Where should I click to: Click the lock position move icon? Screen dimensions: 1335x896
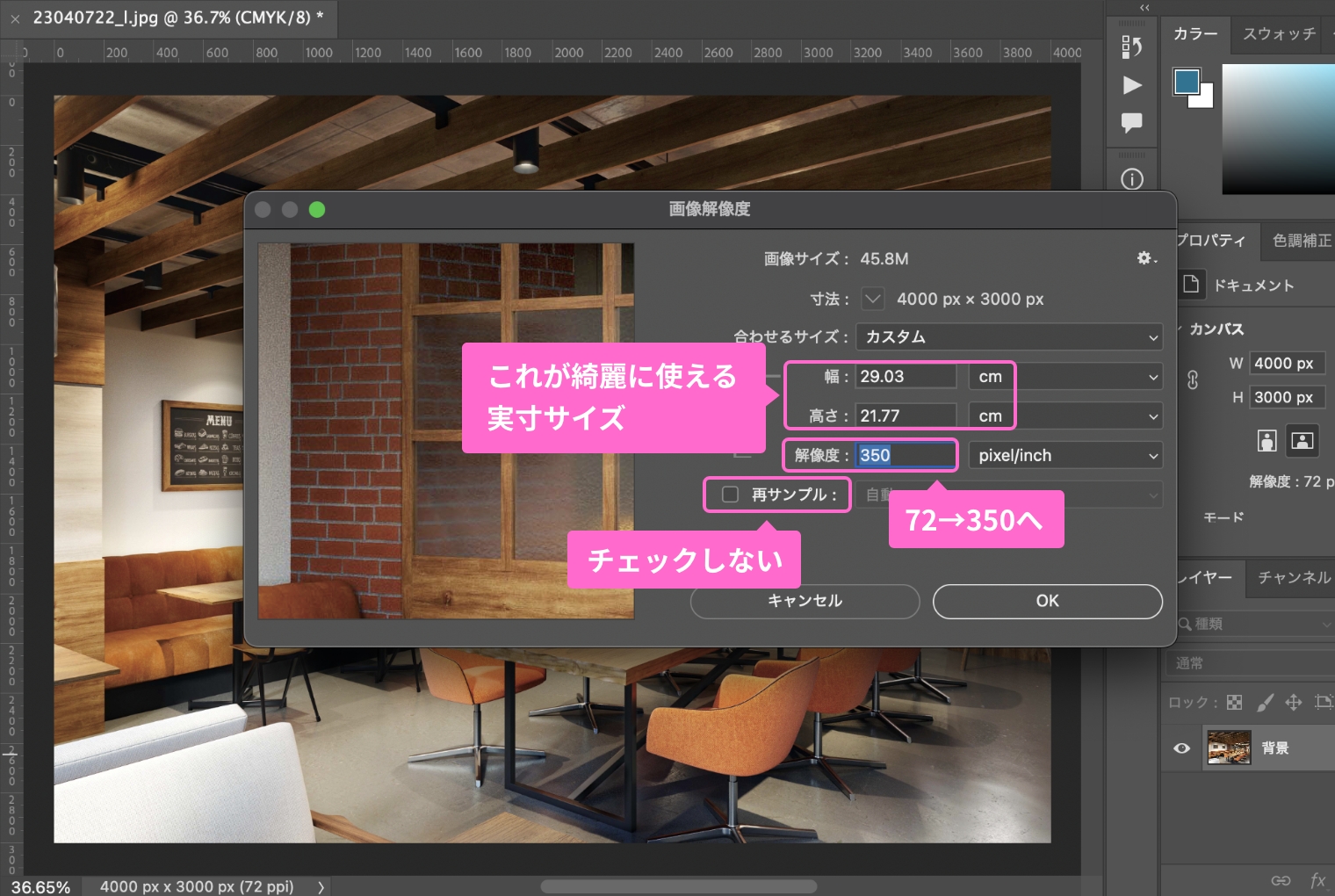[1294, 702]
